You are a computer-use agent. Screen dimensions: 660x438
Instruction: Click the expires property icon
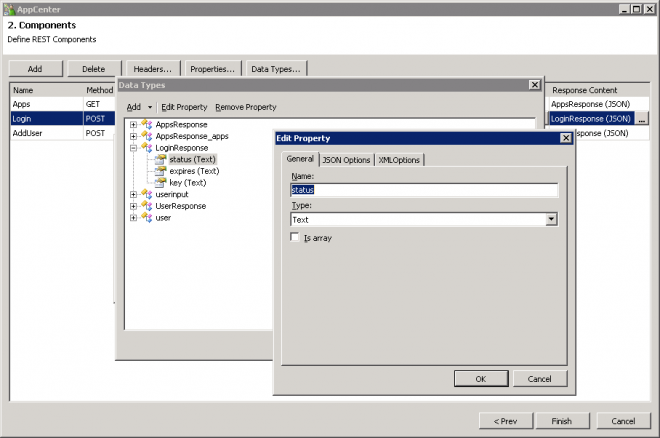[160, 171]
